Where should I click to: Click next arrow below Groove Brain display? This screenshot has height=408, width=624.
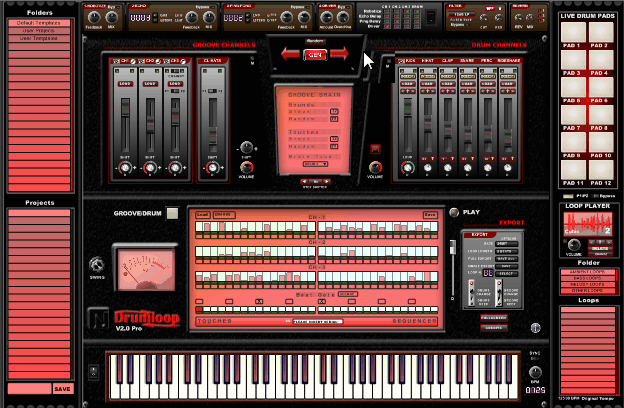(326, 182)
